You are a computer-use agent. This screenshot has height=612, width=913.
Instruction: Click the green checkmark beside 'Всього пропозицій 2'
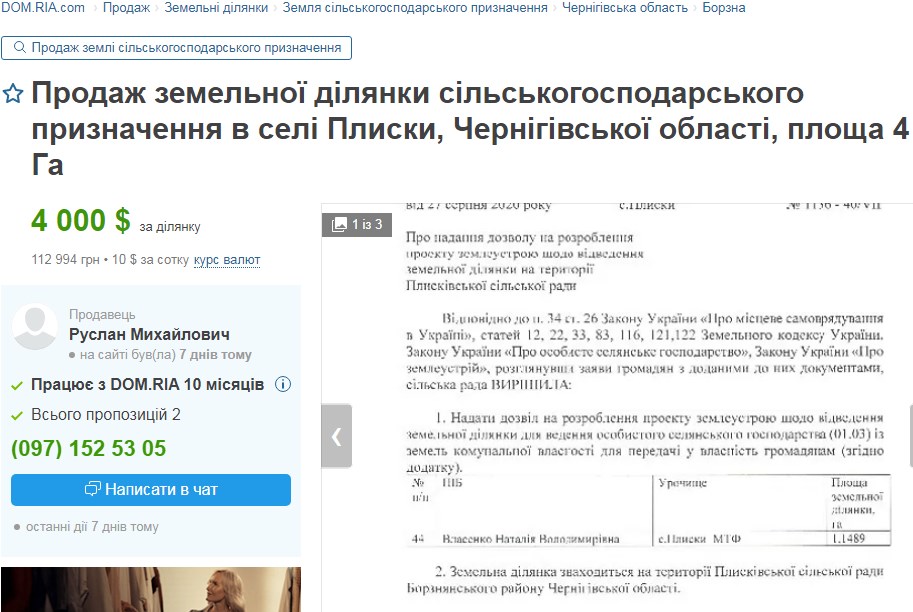pos(16,415)
